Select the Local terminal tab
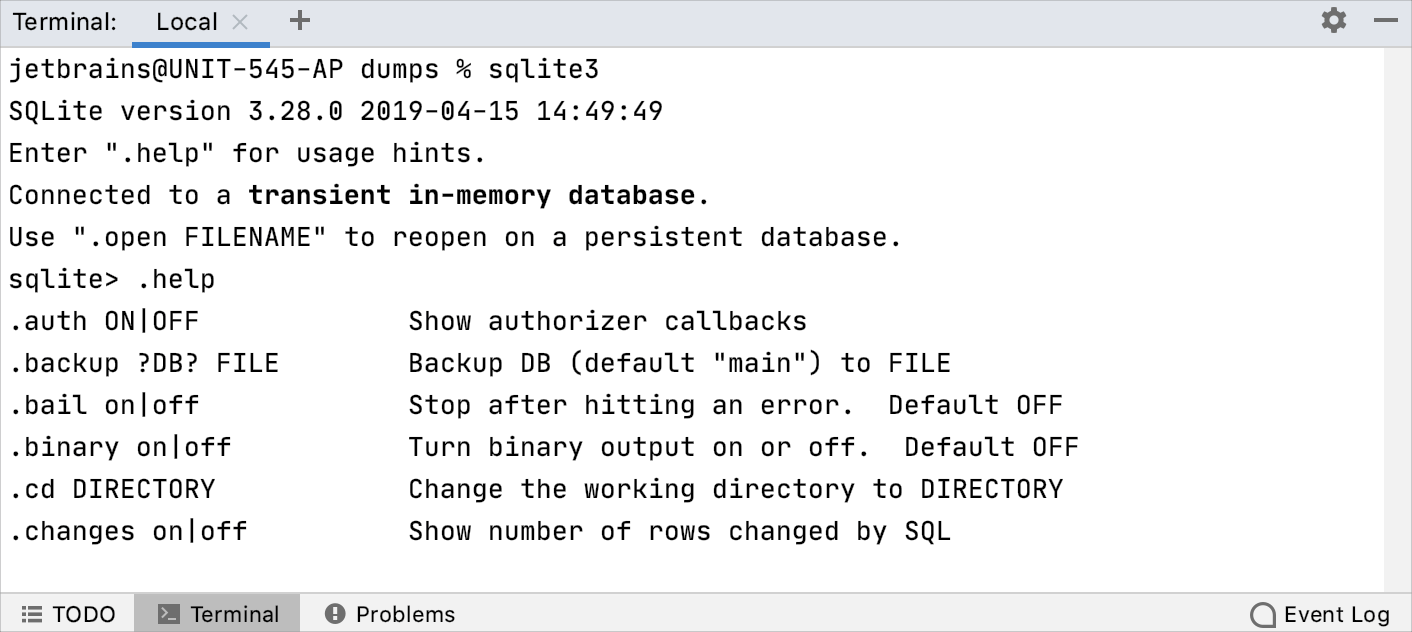Image resolution: width=1412 pixels, height=632 pixels. (x=185, y=20)
